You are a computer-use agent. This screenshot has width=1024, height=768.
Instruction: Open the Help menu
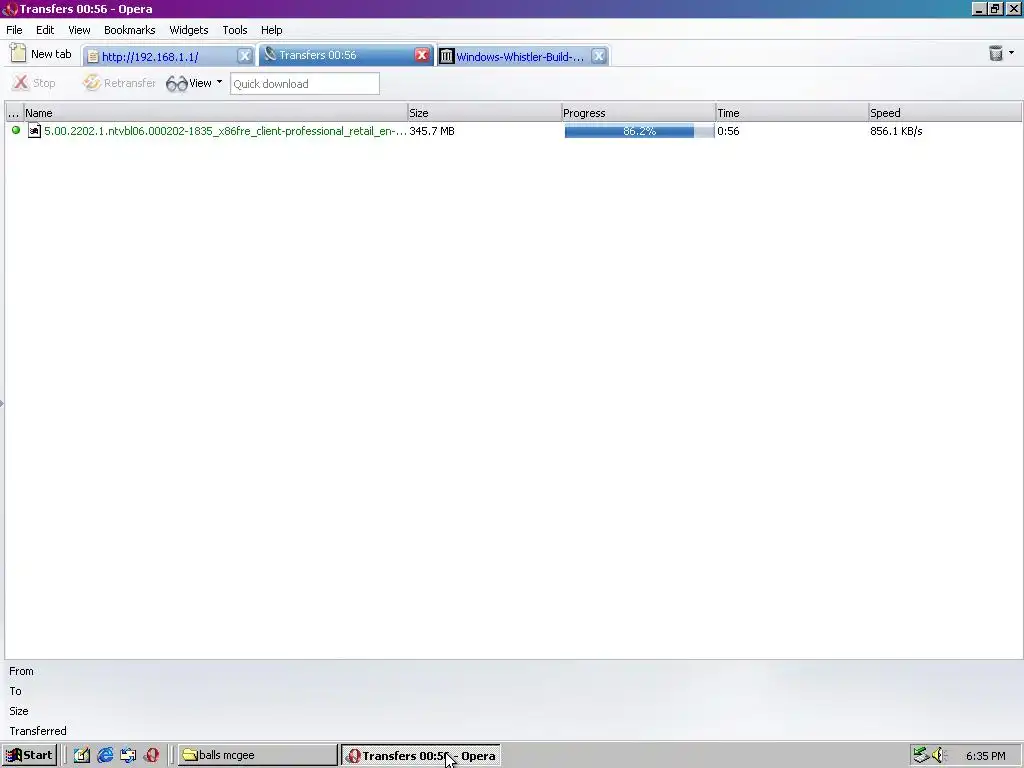pos(272,30)
